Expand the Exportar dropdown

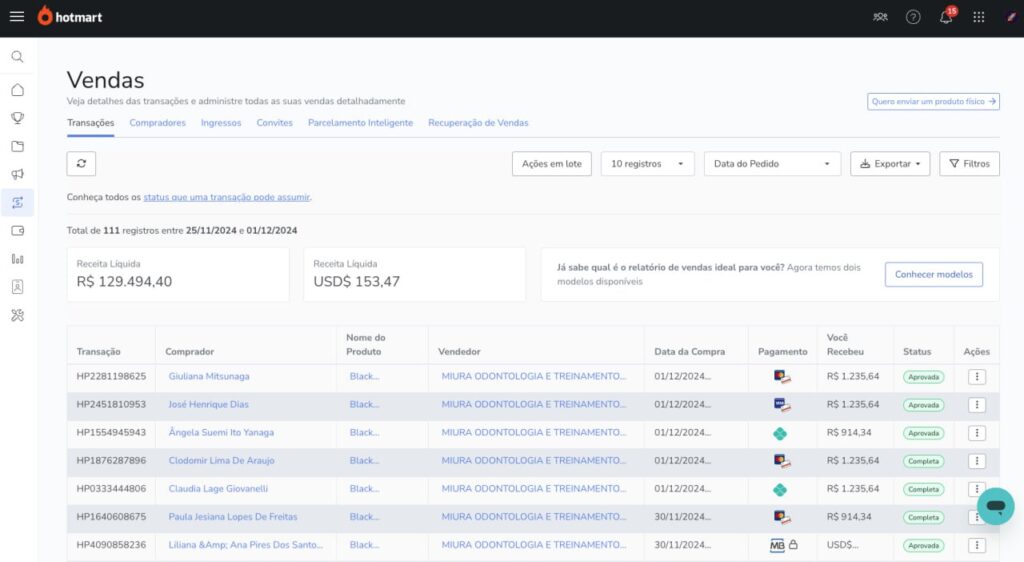coord(889,164)
